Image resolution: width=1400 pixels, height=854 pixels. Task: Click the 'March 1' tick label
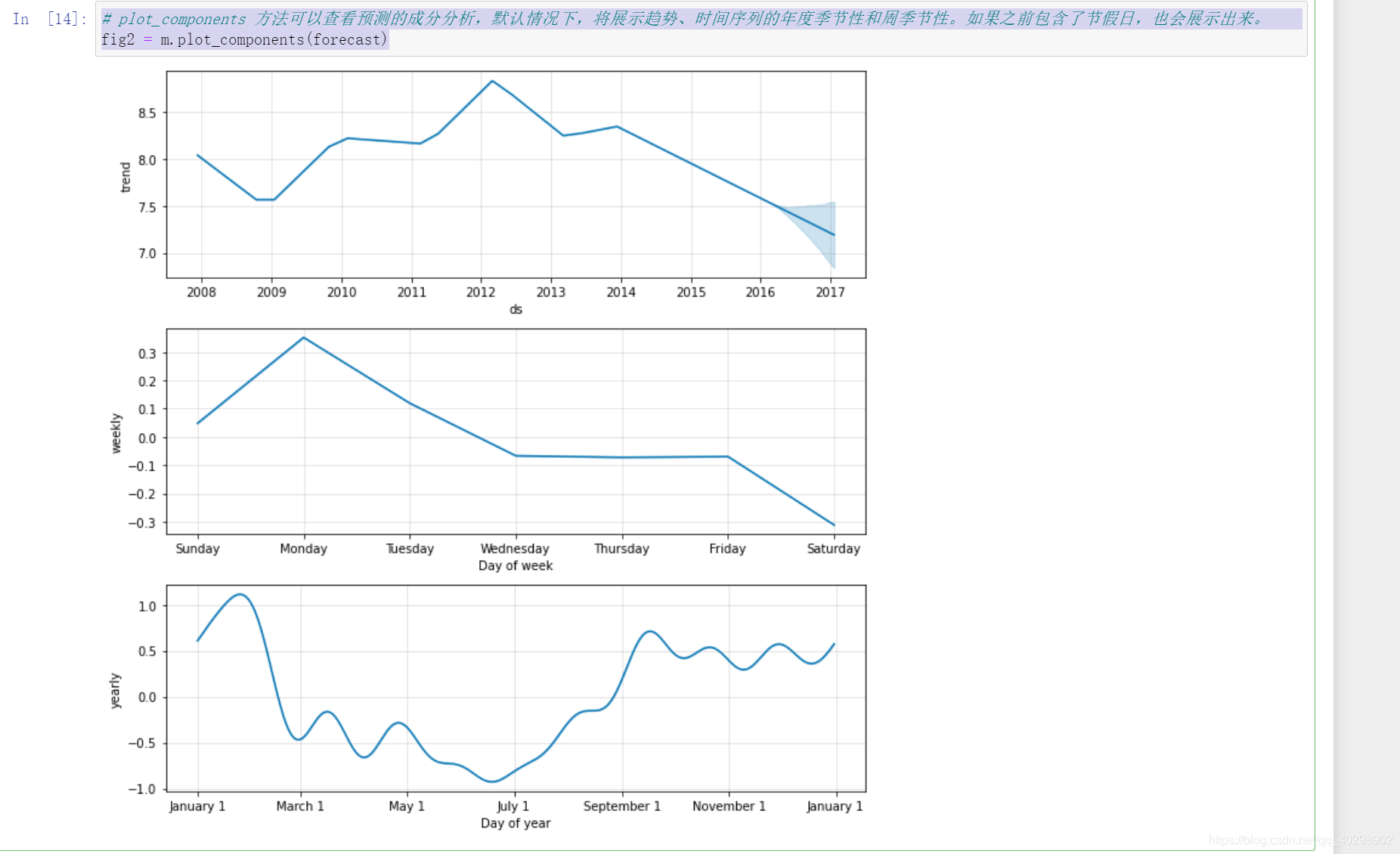300,806
